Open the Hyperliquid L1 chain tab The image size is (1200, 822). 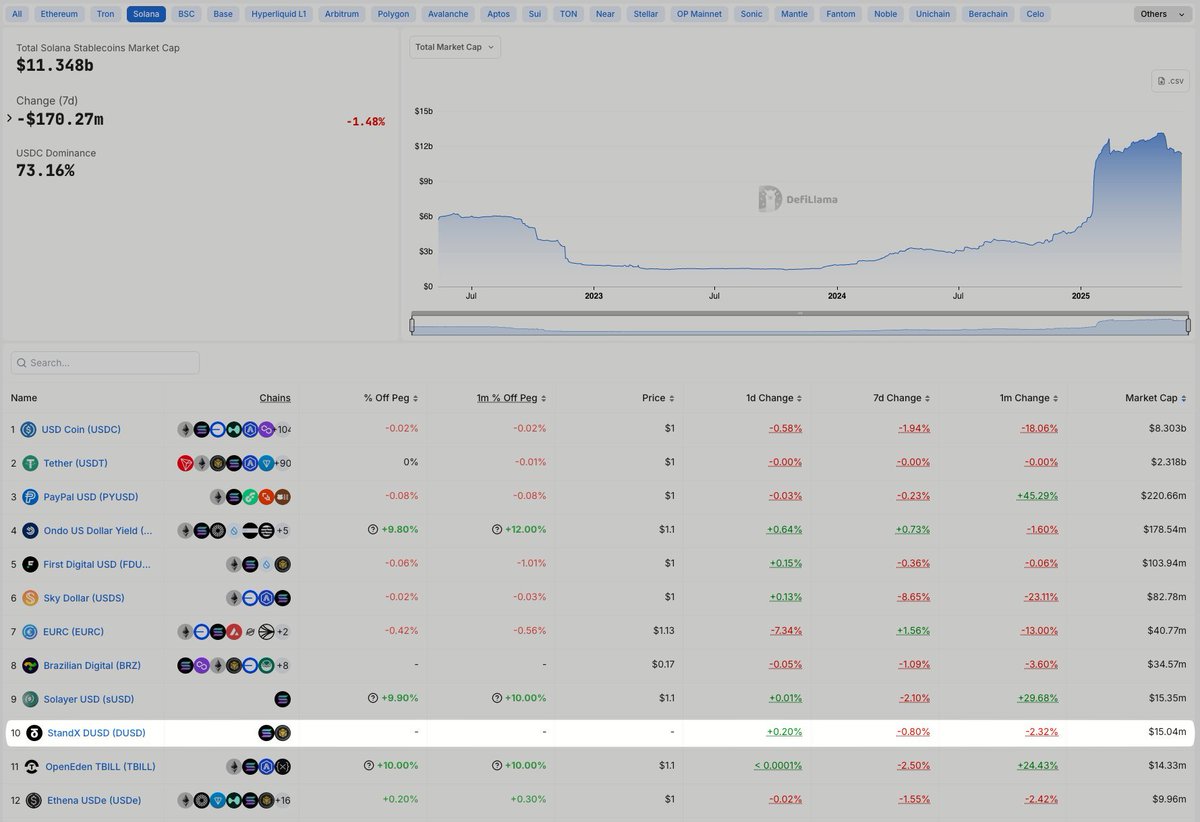[x=280, y=14]
